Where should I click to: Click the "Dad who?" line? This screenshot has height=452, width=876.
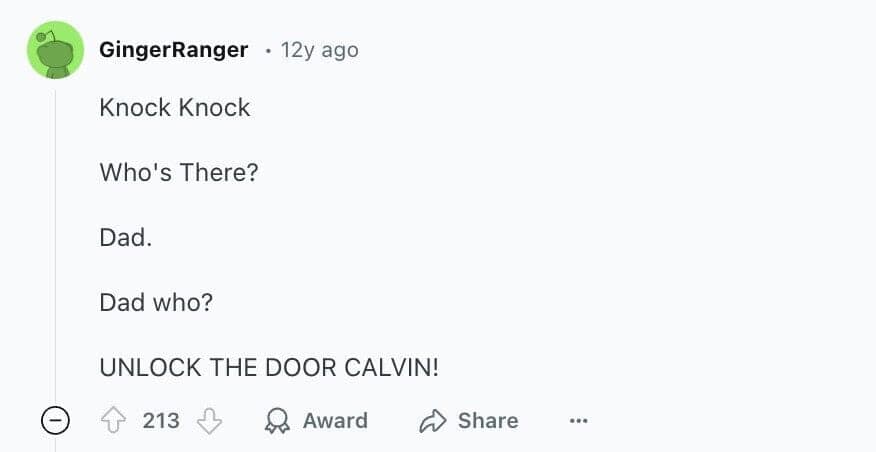pos(156,303)
